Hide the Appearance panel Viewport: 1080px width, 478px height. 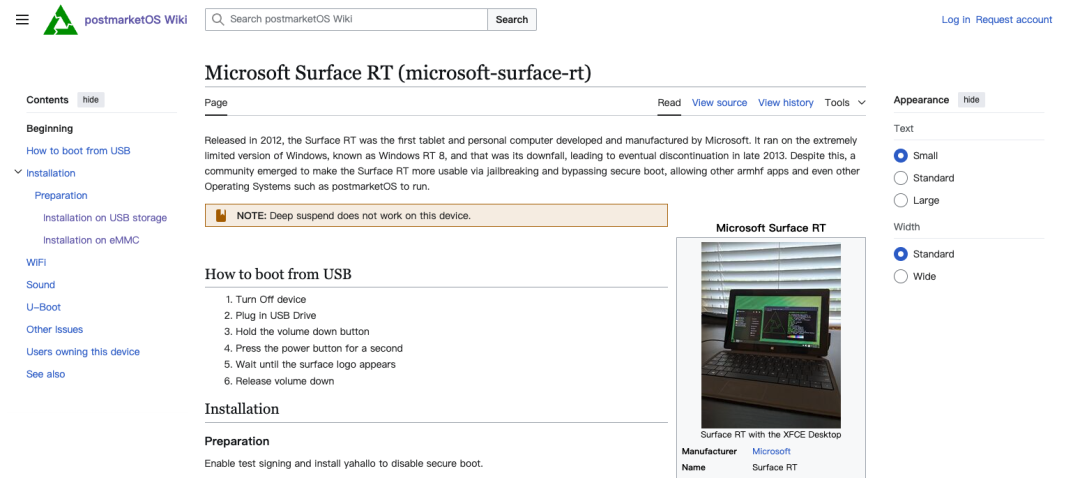tap(971, 100)
